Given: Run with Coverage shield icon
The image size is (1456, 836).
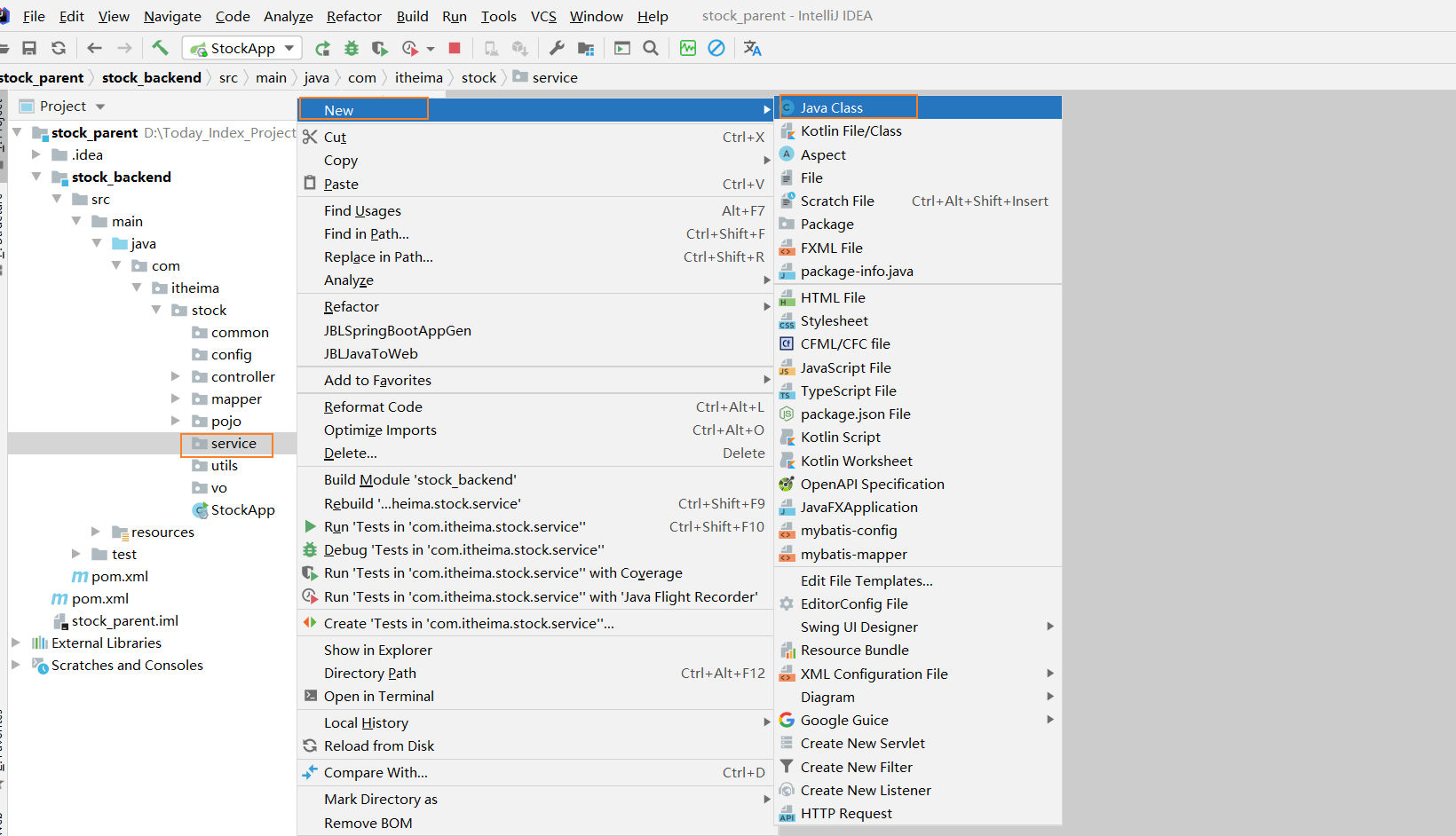Looking at the screenshot, I should click(380, 48).
